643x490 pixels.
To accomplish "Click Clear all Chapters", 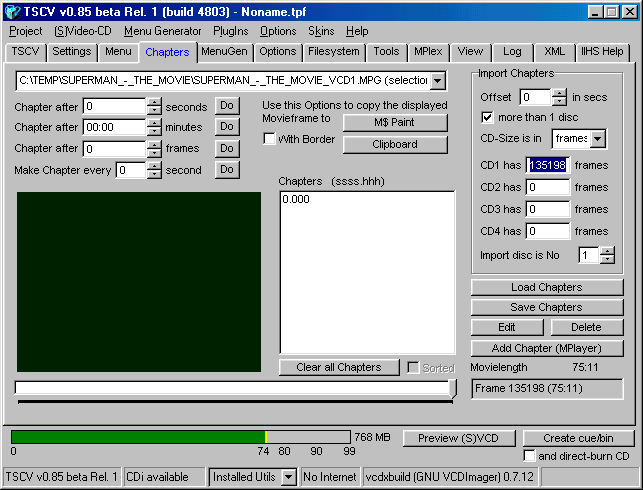I will pos(339,367).
